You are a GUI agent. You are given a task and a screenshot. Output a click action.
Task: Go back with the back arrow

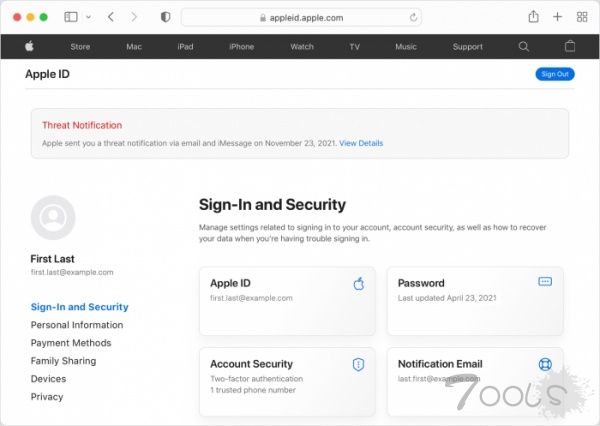coord(111,17)
